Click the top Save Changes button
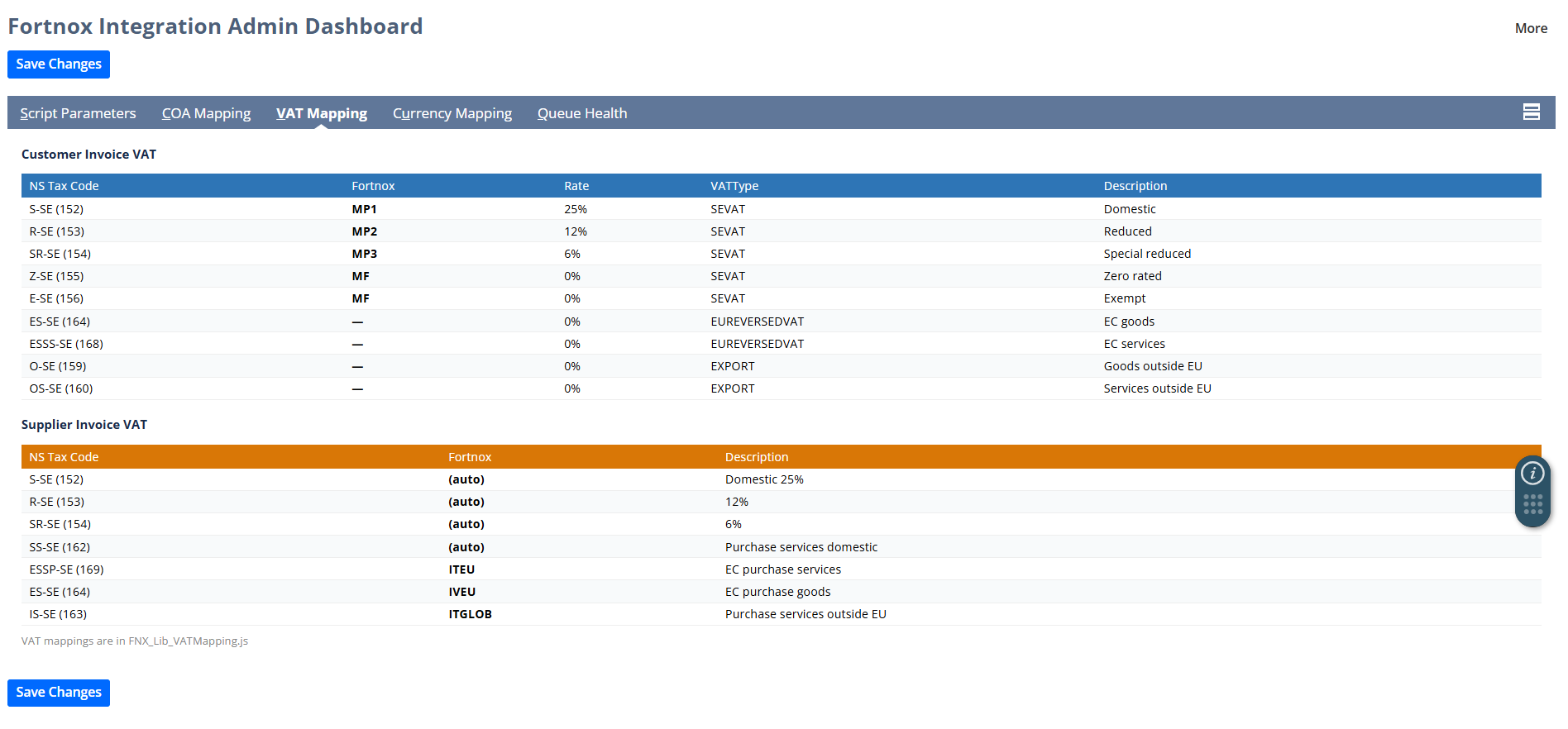Screen dimensions: 1568x729 (59, 64)
